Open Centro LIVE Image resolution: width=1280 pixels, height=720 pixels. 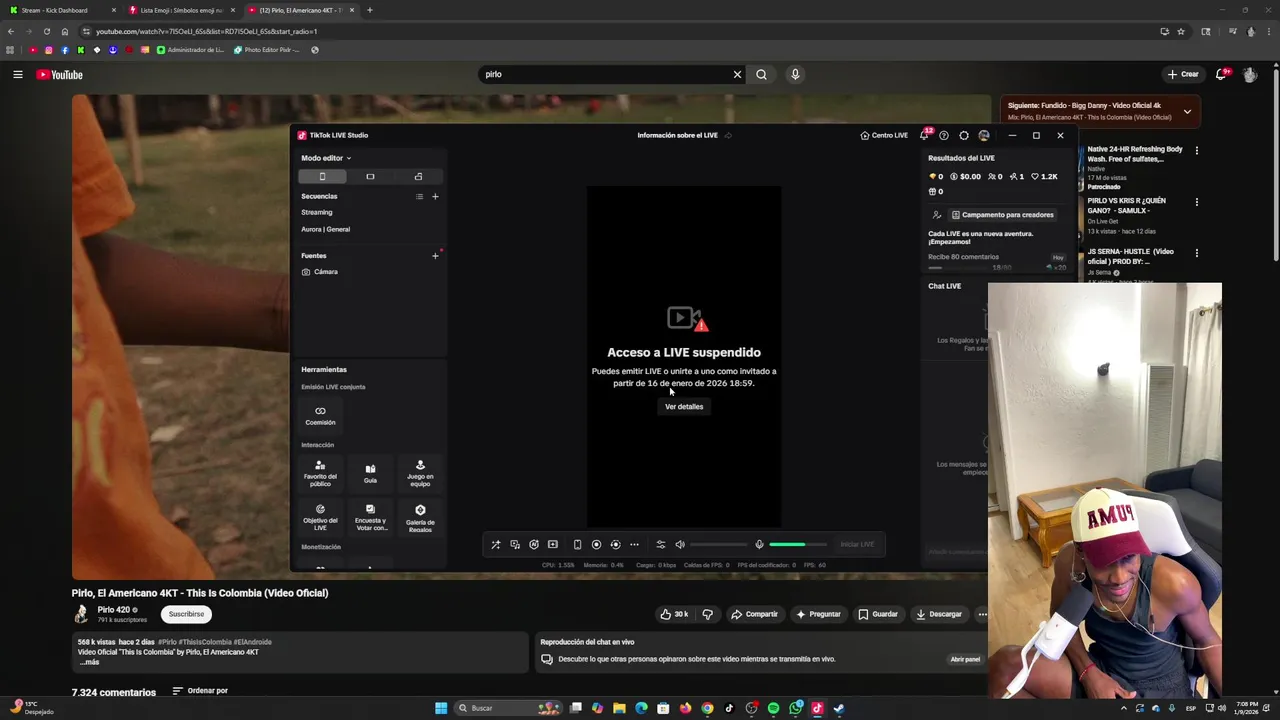pyautogui.click(x=884, y=136)
